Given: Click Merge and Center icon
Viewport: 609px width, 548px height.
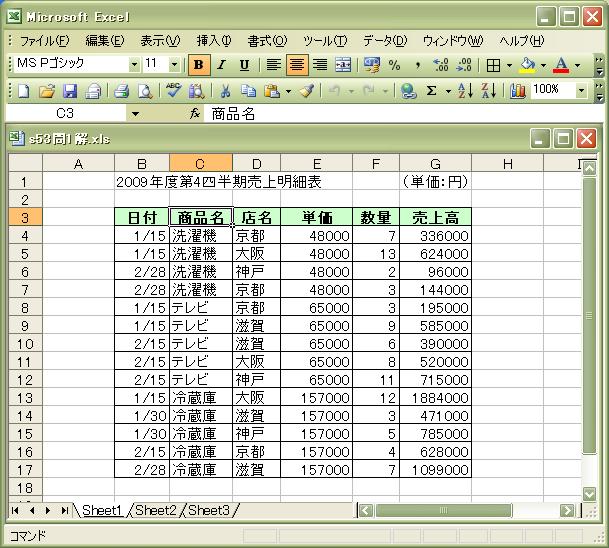Looking at the screenshot, I should pos(343,65).
